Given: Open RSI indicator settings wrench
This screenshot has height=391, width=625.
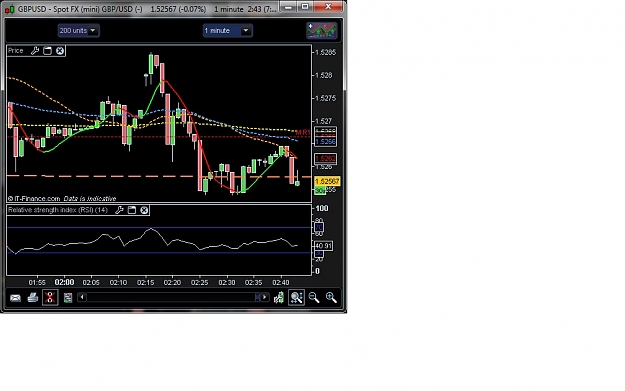Looking at the screenshot, I should [x=119, y=210].
